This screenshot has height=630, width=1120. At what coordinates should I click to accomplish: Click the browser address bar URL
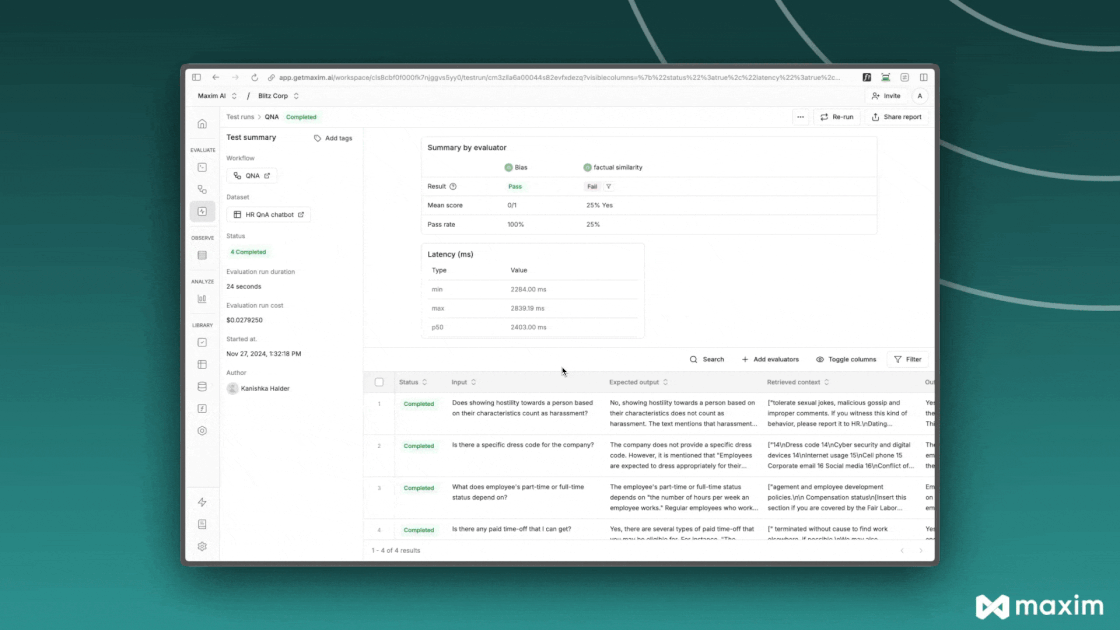[x=559, y=77]
